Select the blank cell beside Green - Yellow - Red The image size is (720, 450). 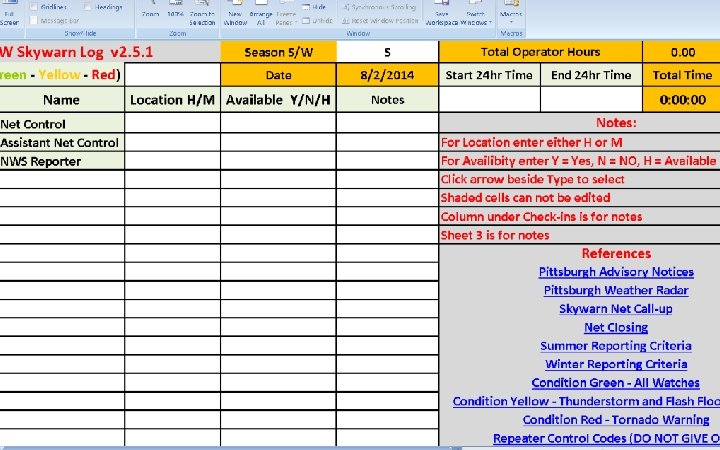point(172,75)
